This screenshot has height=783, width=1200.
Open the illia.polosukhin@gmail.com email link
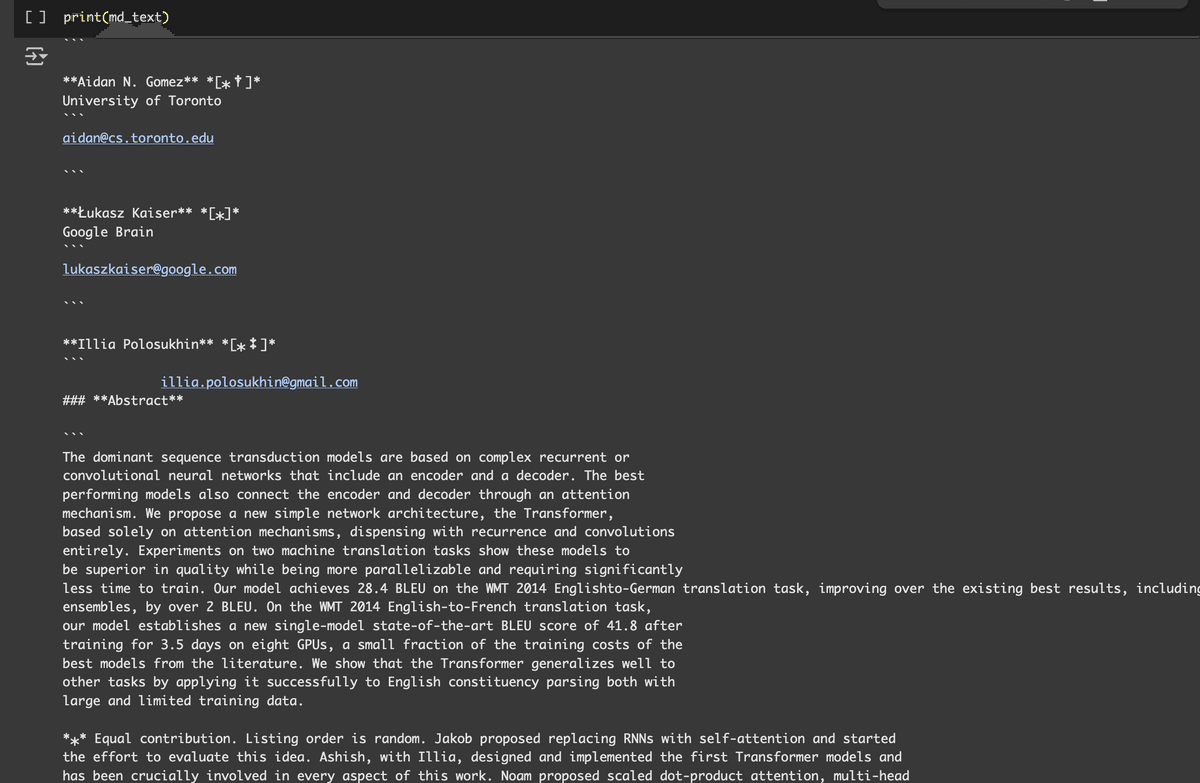coord(259,381)
